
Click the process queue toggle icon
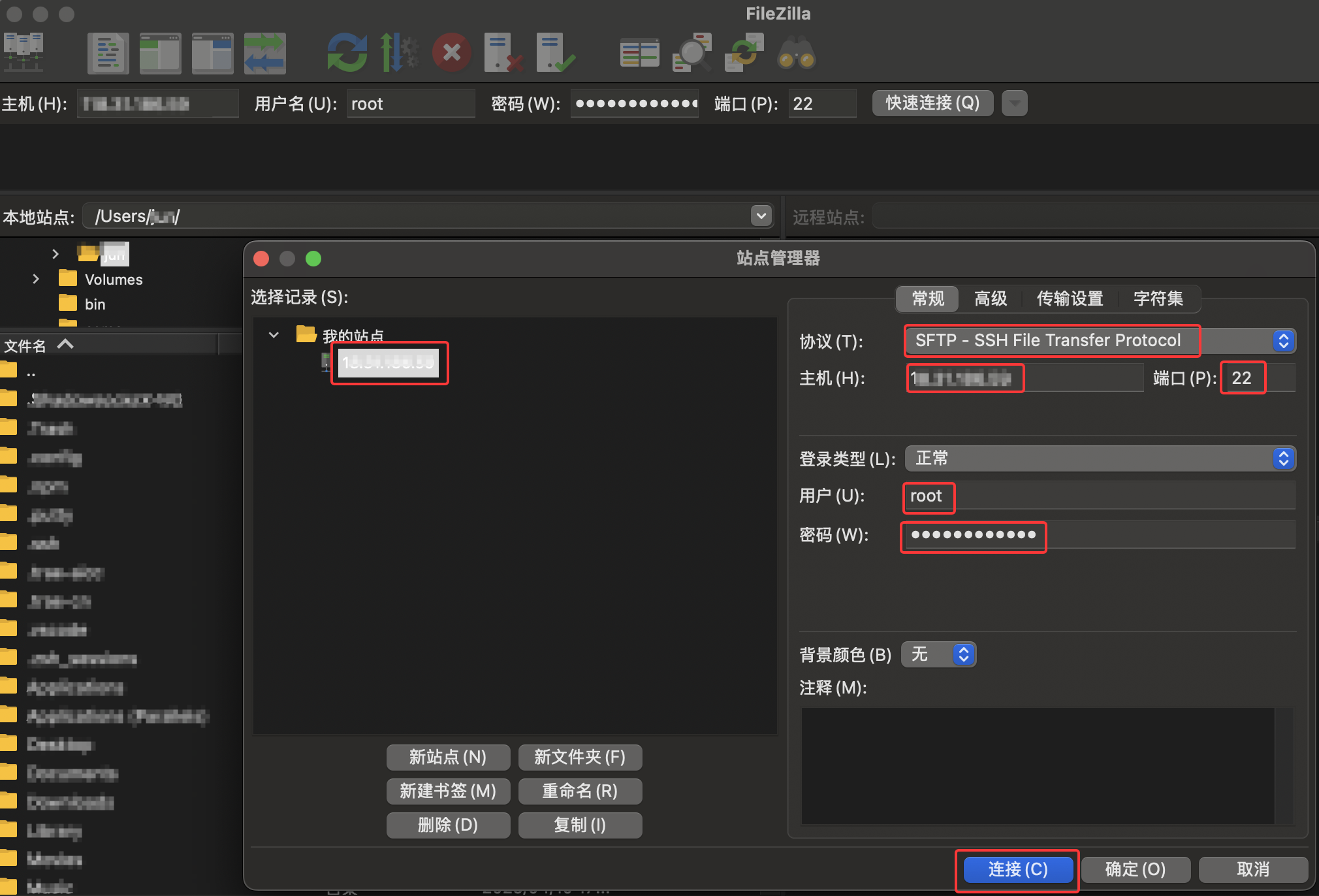click(x=399, y=53)
